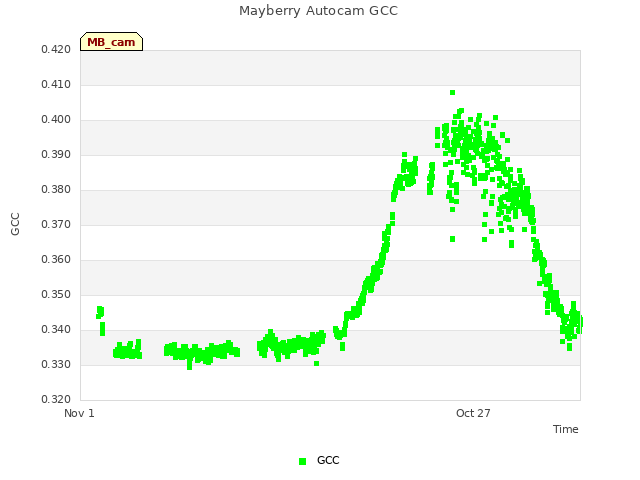
Task: Click the 0.420 y-axis value
Action: coord(56,49)
